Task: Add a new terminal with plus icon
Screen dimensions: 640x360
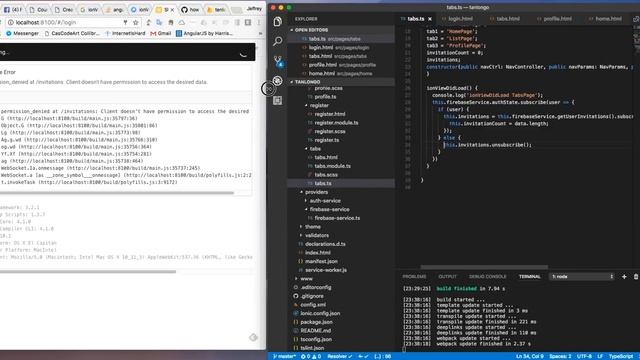Action: (624, 277)
